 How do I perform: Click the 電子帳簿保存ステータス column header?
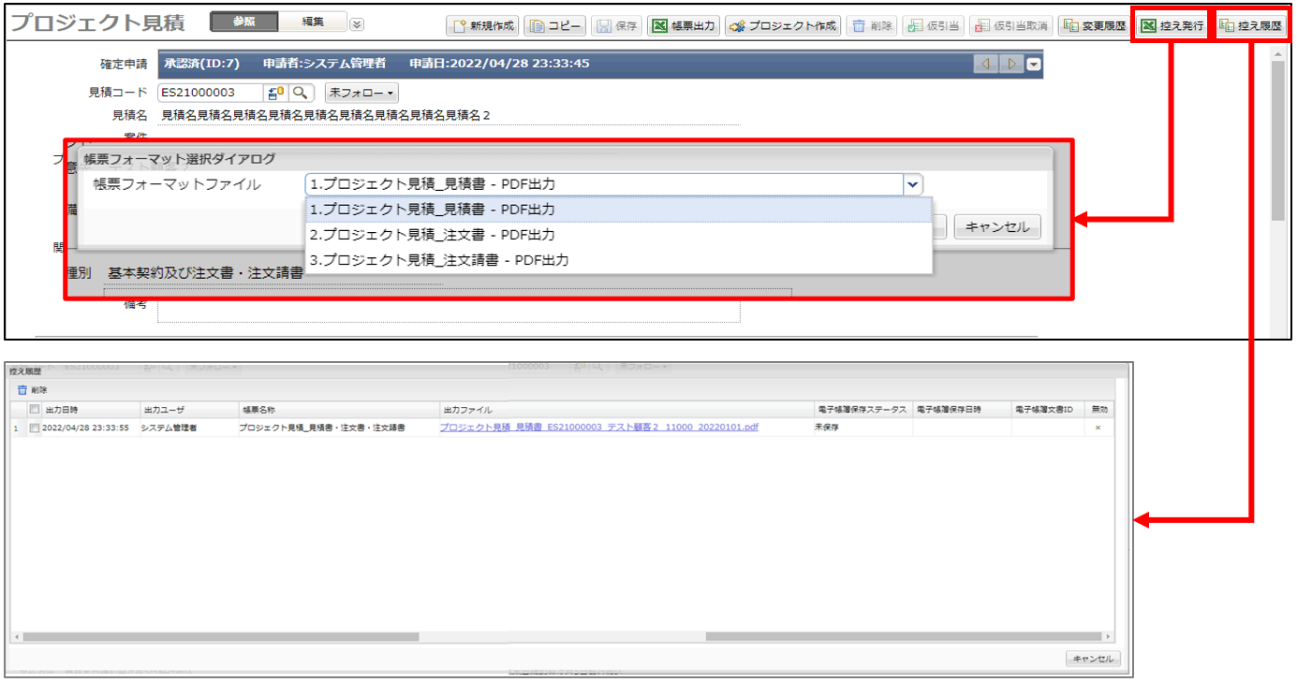pyautogui.click(x=862, y=410)
